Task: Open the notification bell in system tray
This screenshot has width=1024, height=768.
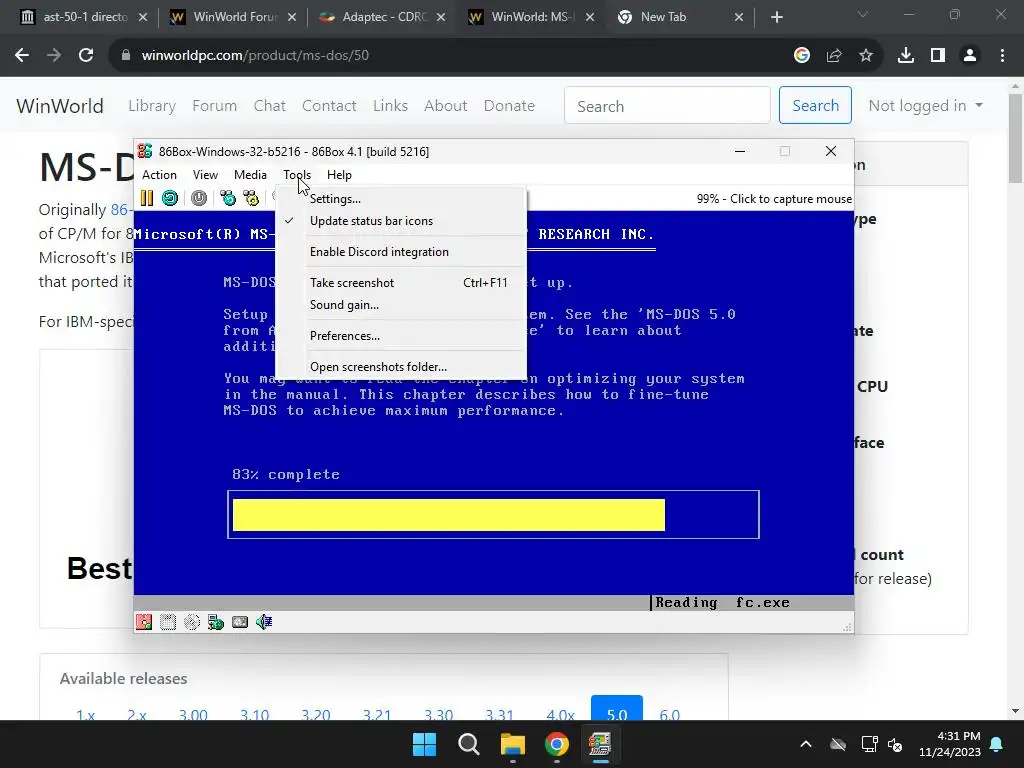Action: click(997, 744)
